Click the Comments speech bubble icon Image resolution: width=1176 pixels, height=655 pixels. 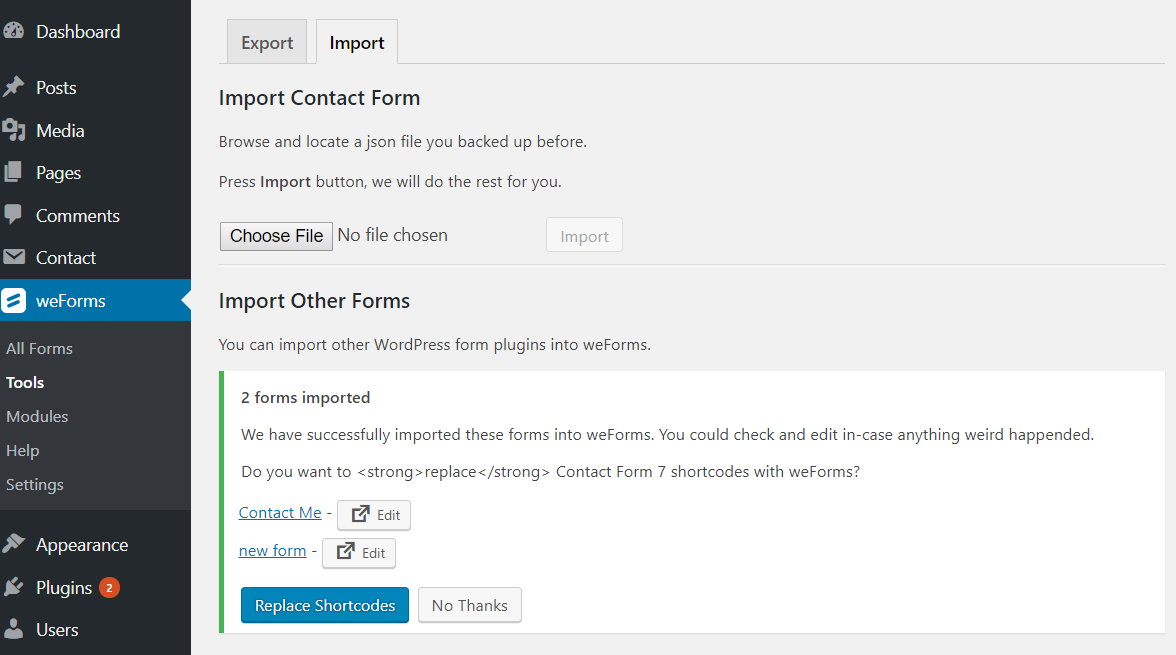point(13,215)
